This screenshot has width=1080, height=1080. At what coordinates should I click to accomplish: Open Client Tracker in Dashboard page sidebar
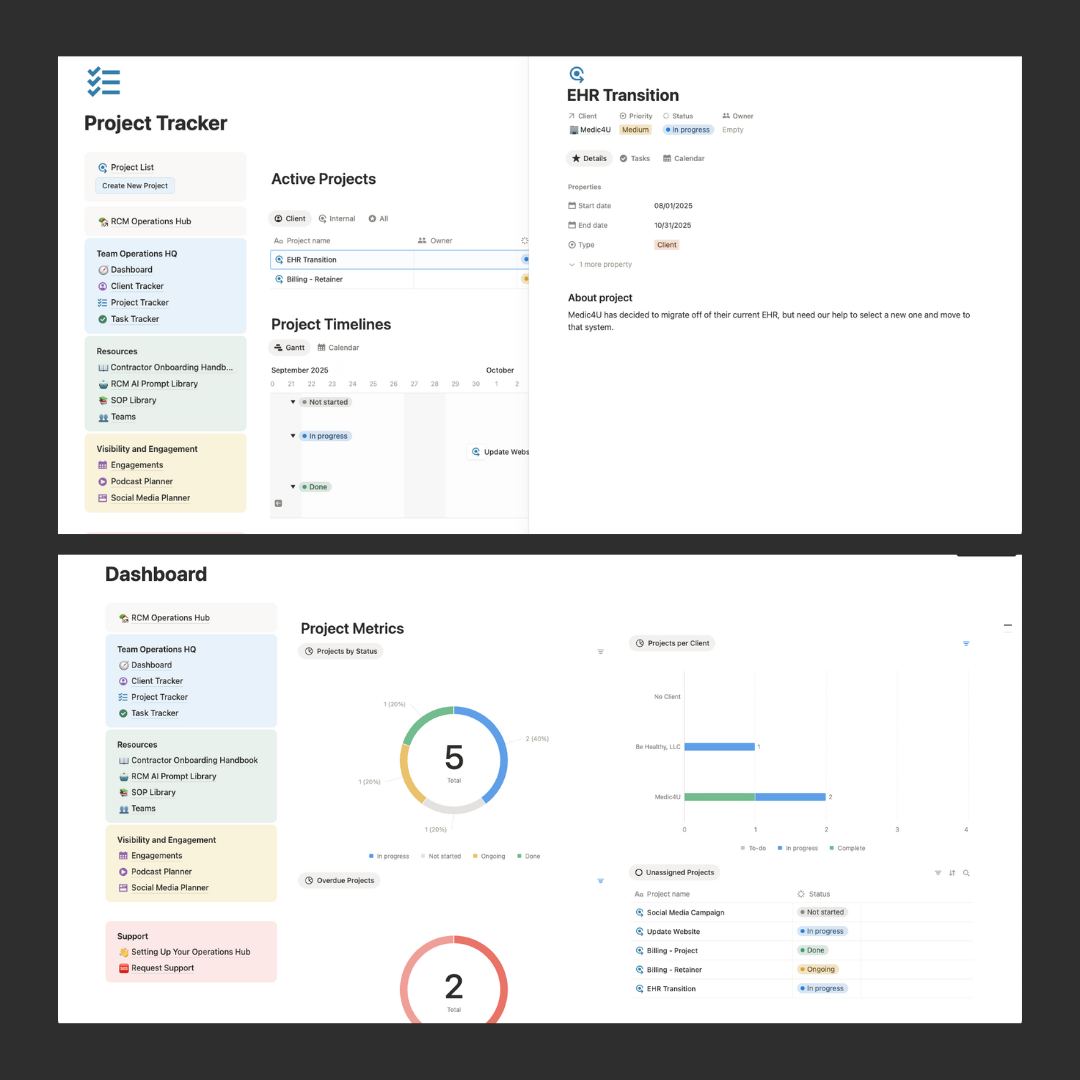point(151,681)
